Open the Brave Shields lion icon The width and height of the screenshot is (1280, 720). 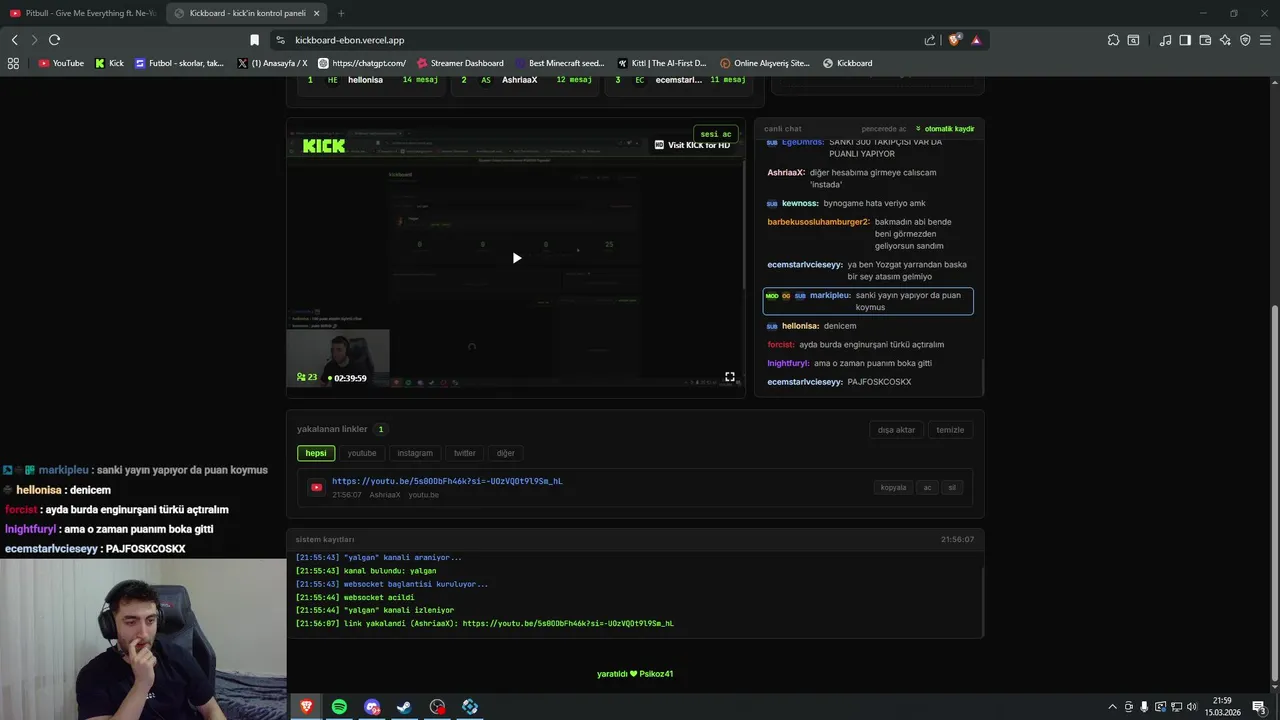pyautogui.click(x=955, y=40)
